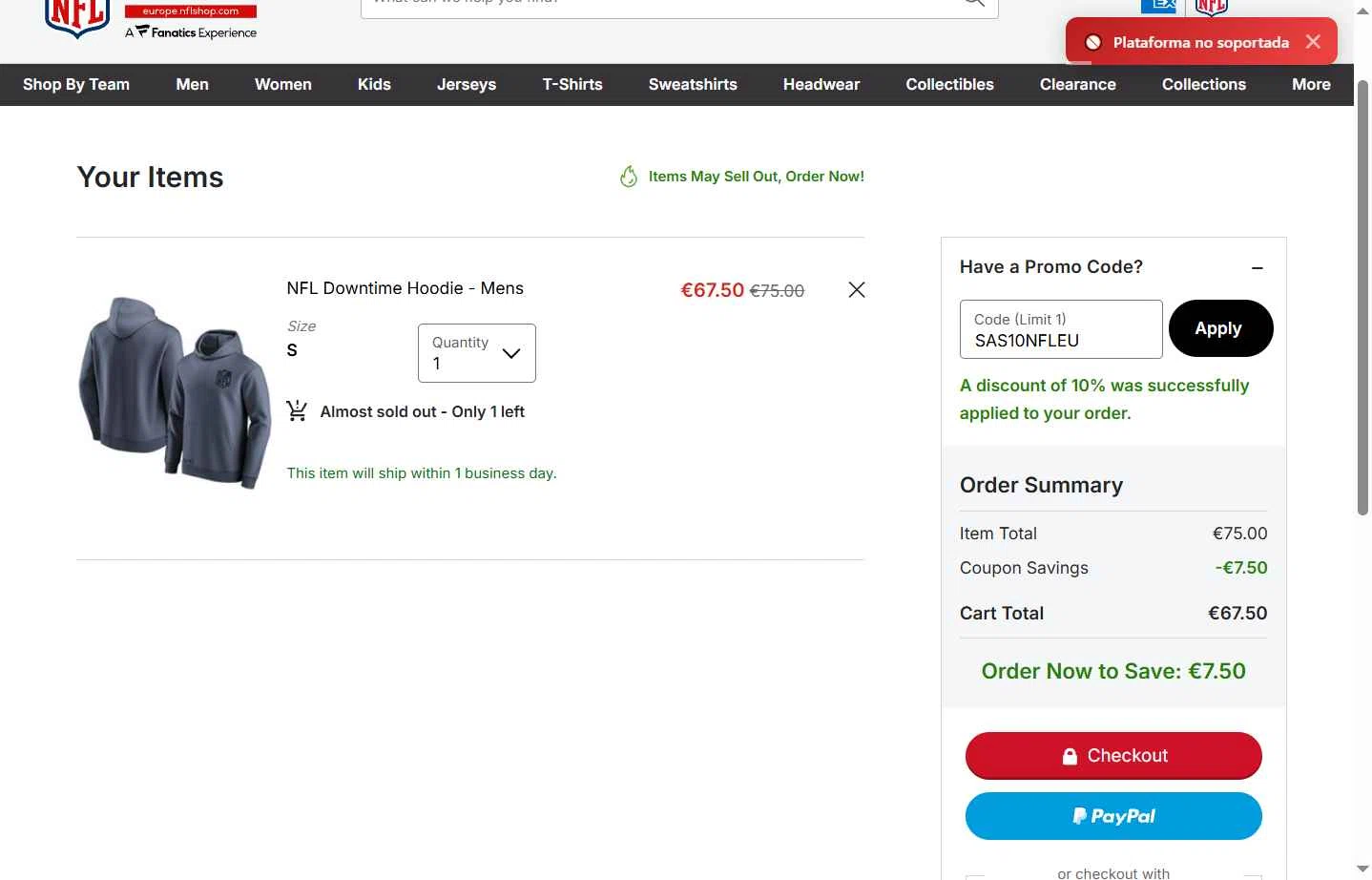Click the flame icon beside sell out notice

[629, 177]
